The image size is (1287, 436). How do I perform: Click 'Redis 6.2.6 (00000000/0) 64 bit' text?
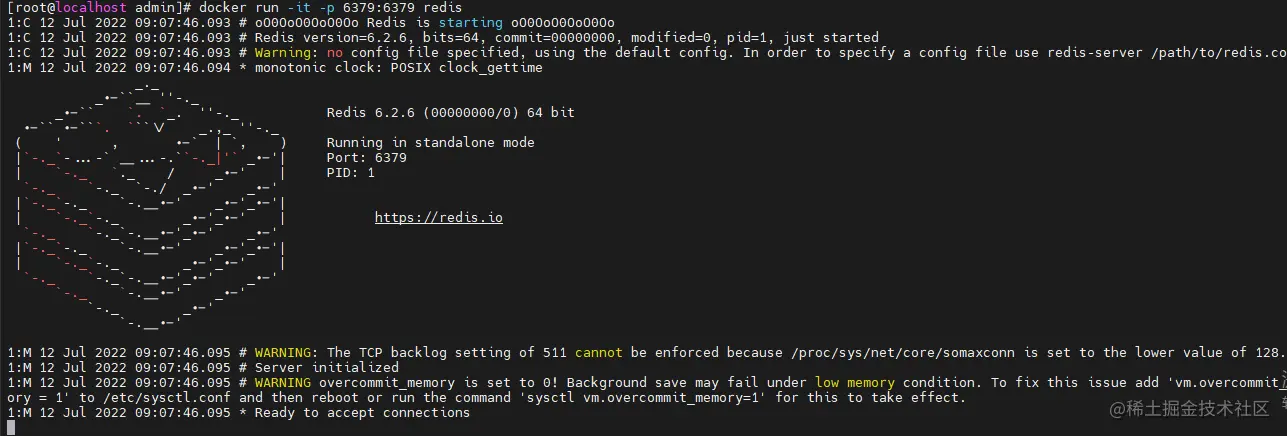click(x=450, y=113)
